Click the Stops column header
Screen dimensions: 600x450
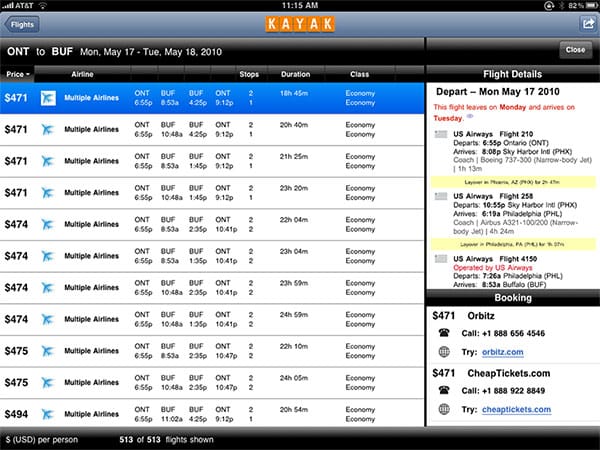click(x=249, y=74)
